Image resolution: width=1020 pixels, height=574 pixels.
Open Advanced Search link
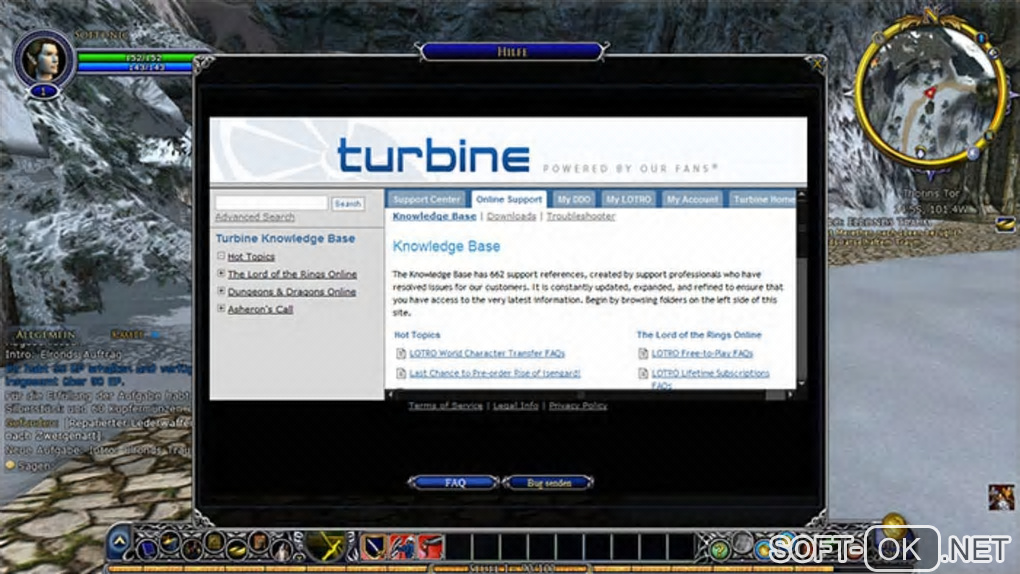255,217
